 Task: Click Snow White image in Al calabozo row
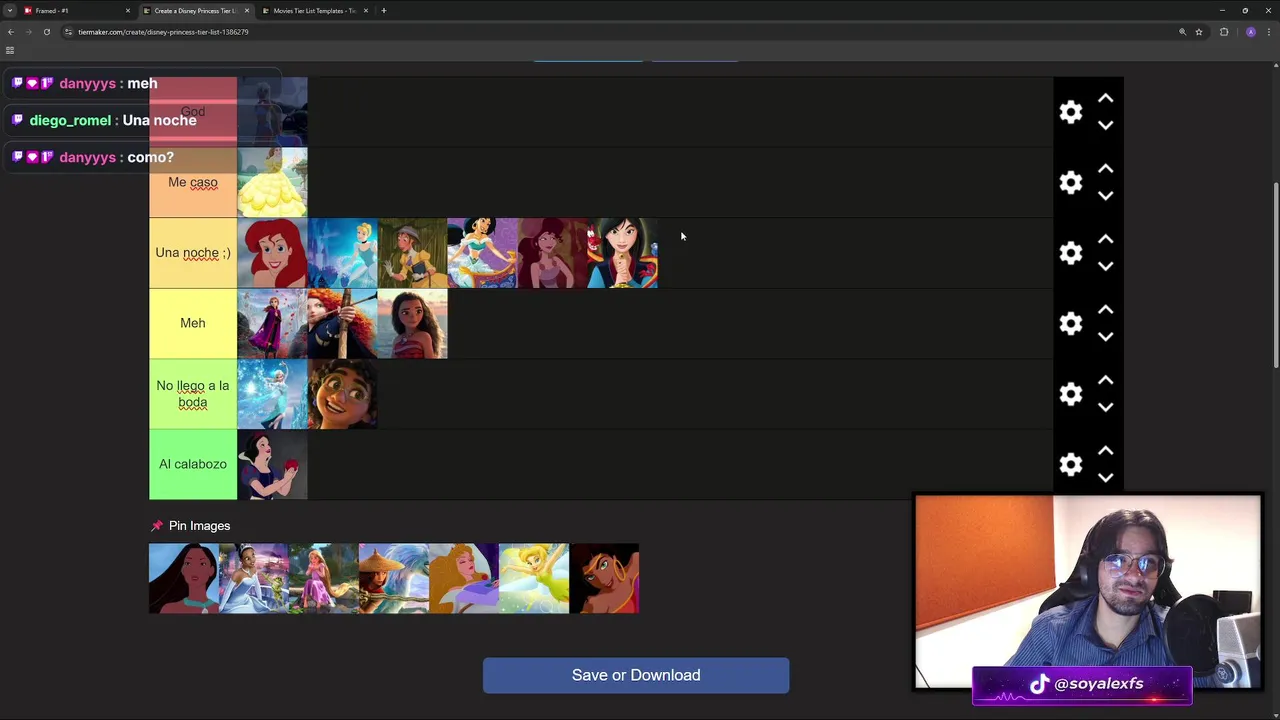point(272,464)
